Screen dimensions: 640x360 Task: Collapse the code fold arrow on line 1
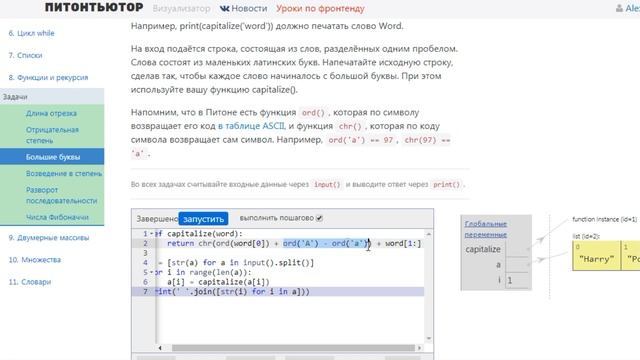[152, 234]
